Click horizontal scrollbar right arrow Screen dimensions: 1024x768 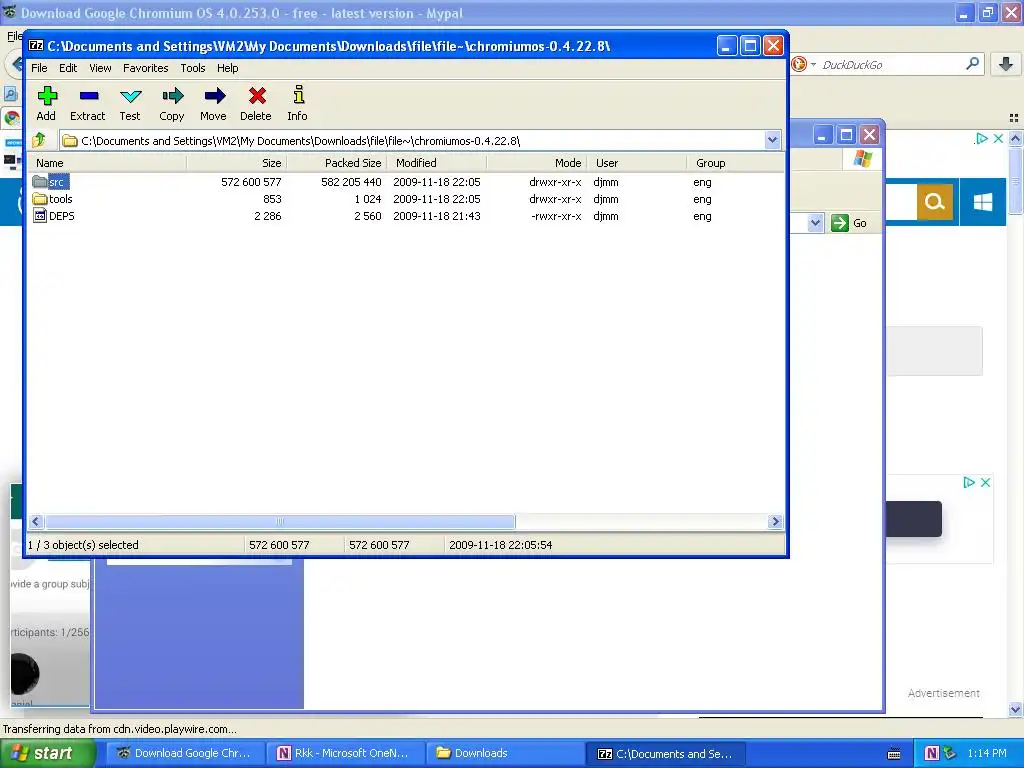click(x=775, y=521)
